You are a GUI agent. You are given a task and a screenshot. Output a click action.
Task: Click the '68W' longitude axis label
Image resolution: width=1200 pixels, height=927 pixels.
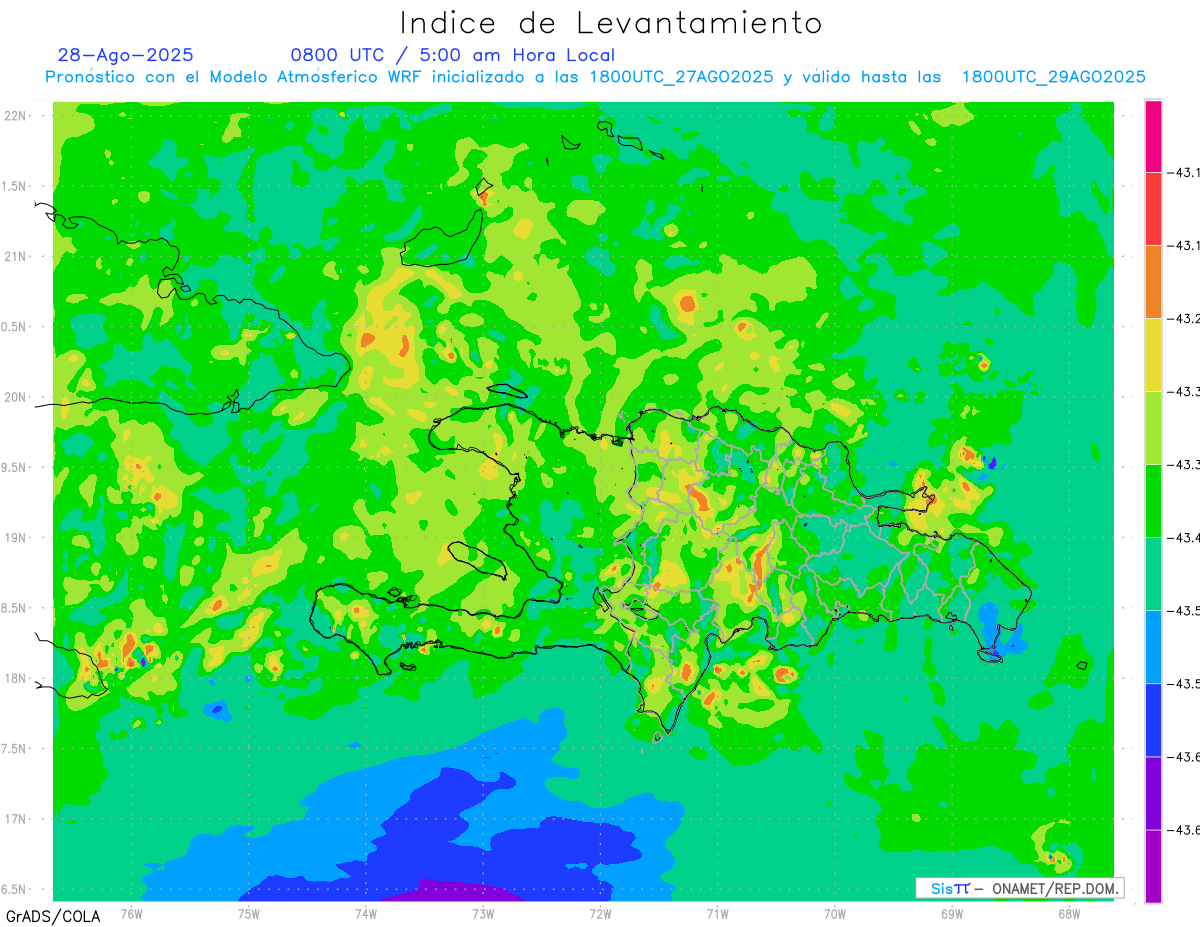tap(1068, 913)
